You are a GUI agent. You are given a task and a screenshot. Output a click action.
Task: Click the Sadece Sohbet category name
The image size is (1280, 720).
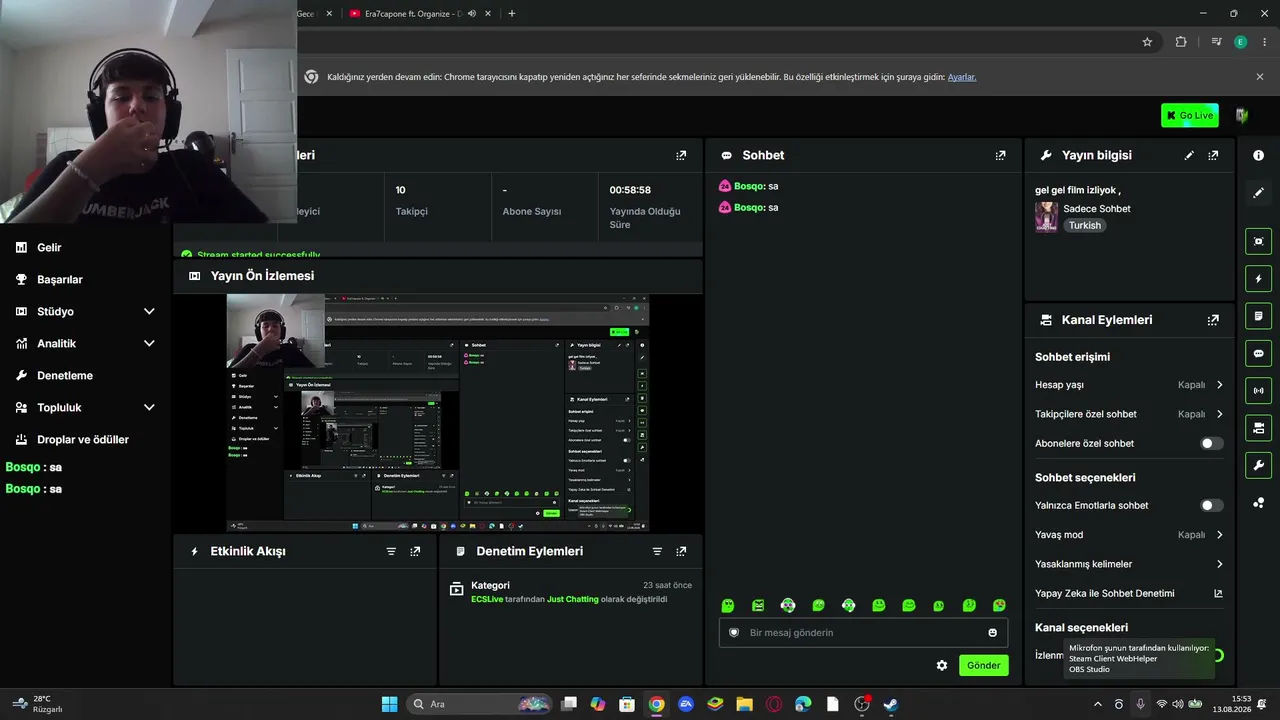(1097, 209)
